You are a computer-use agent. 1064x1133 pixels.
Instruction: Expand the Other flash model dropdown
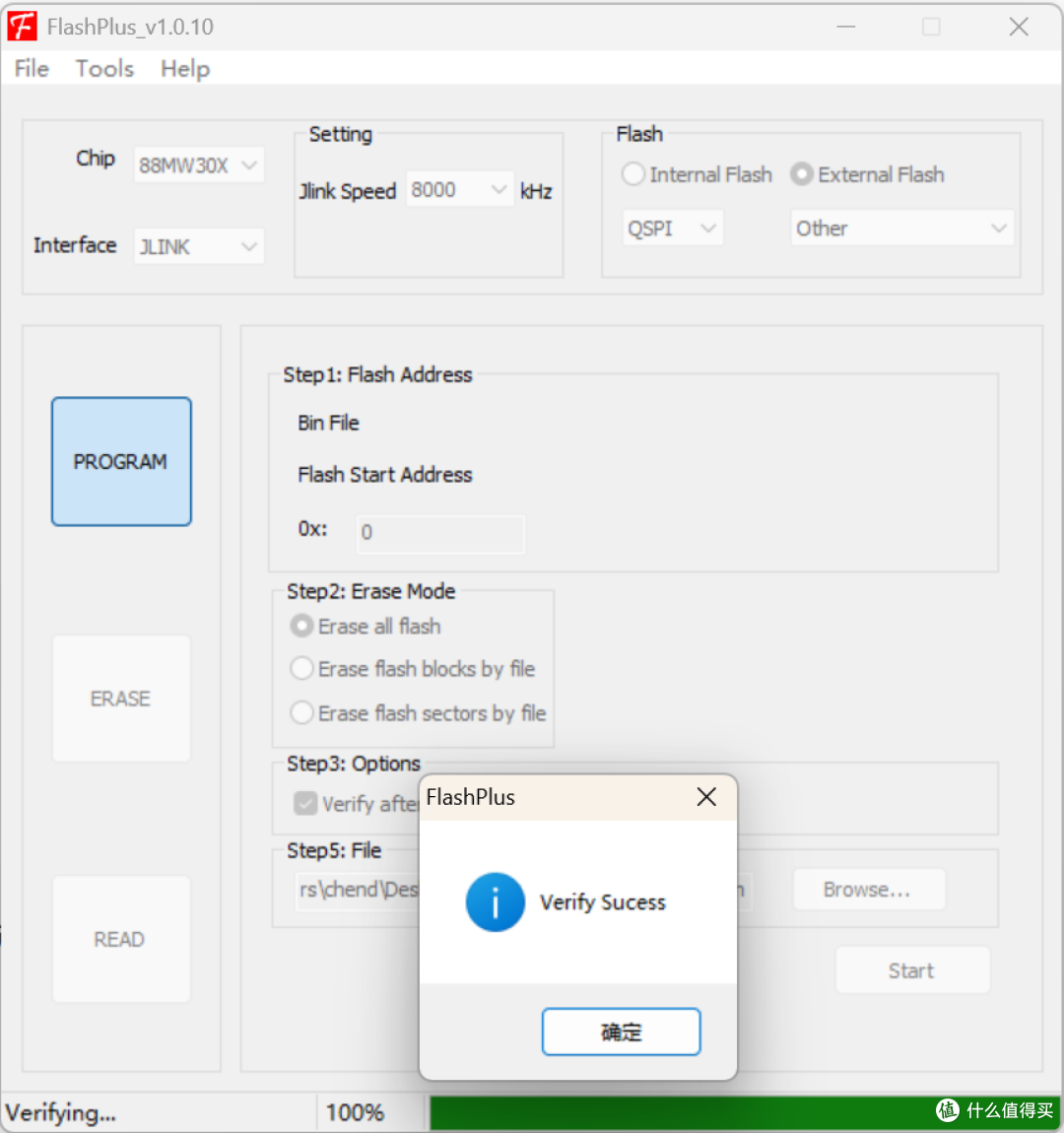tap(902, 229)
